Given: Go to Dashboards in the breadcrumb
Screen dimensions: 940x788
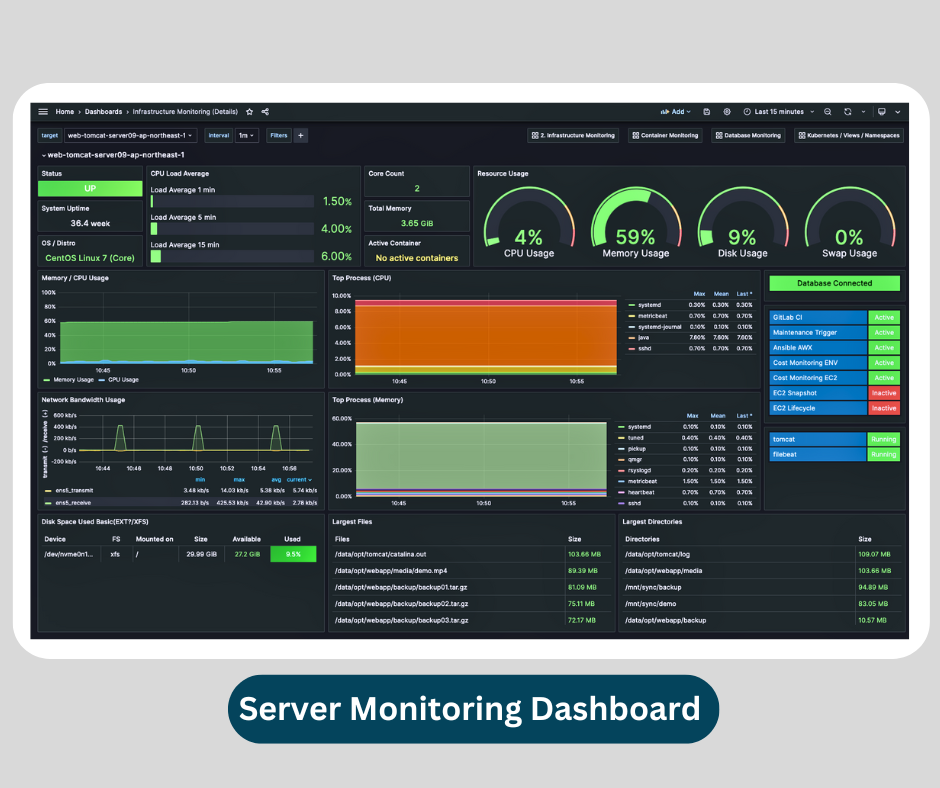Looking at the screenshot, I should point(103,112).
